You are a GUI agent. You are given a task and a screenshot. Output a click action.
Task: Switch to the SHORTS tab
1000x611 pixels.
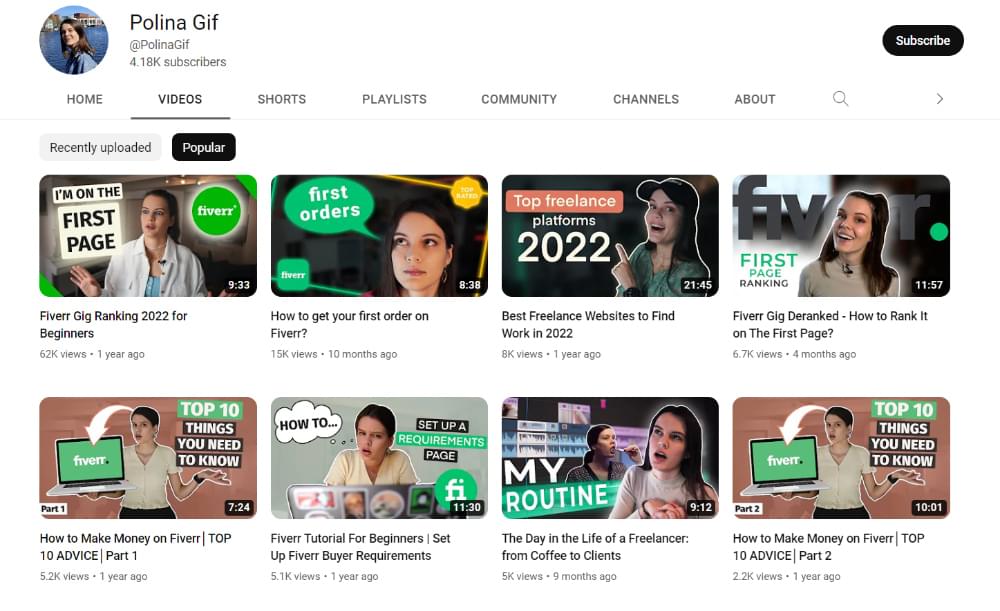click(x=281, y=99)
